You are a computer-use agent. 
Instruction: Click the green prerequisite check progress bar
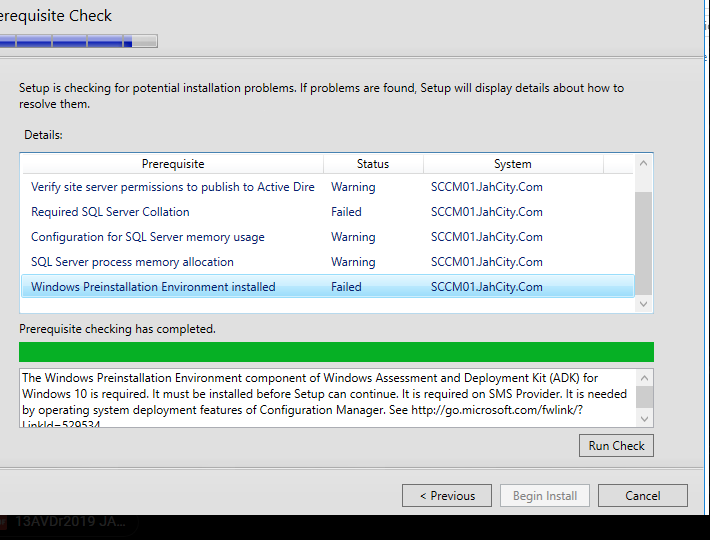tap(336, 352)
